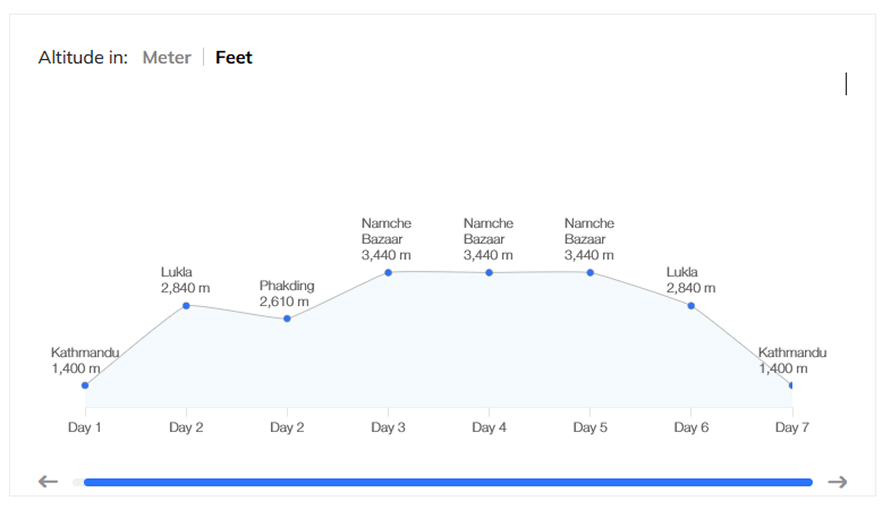Click the Day 7 axis label
This screenshot has width=887, height=526.
tap(791, 428)
